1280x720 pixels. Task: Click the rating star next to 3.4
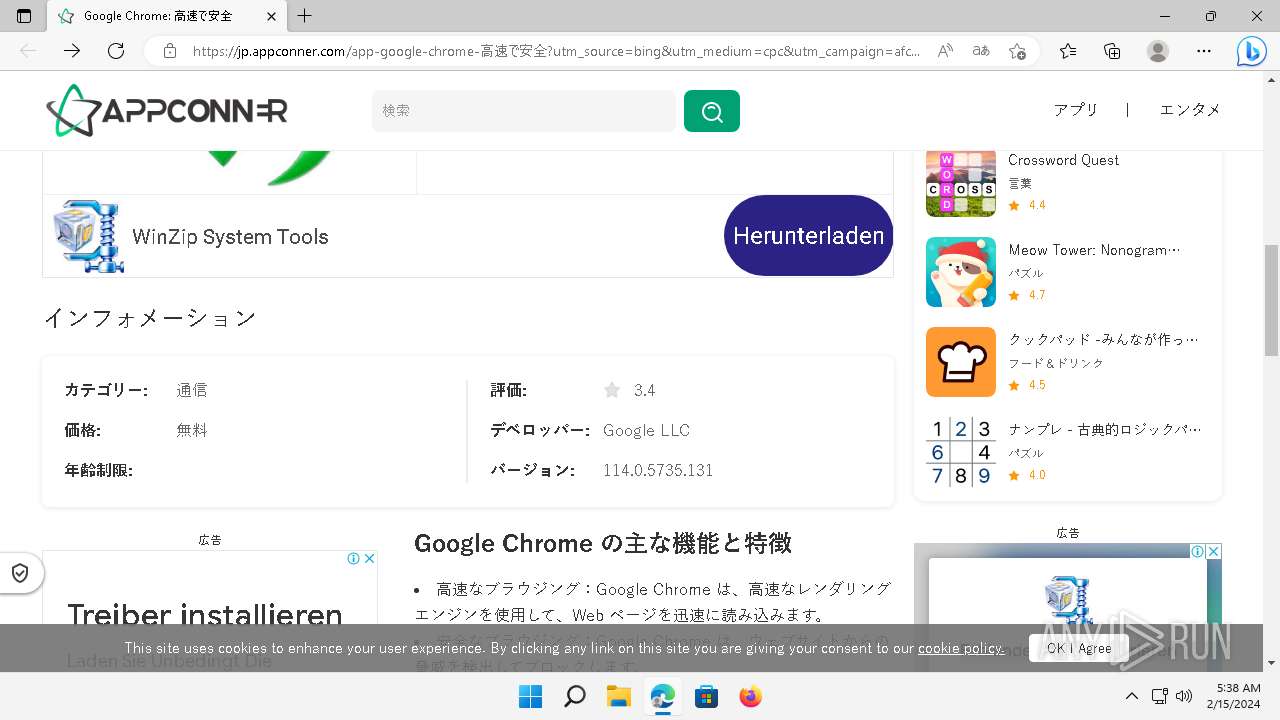(612, 390)
